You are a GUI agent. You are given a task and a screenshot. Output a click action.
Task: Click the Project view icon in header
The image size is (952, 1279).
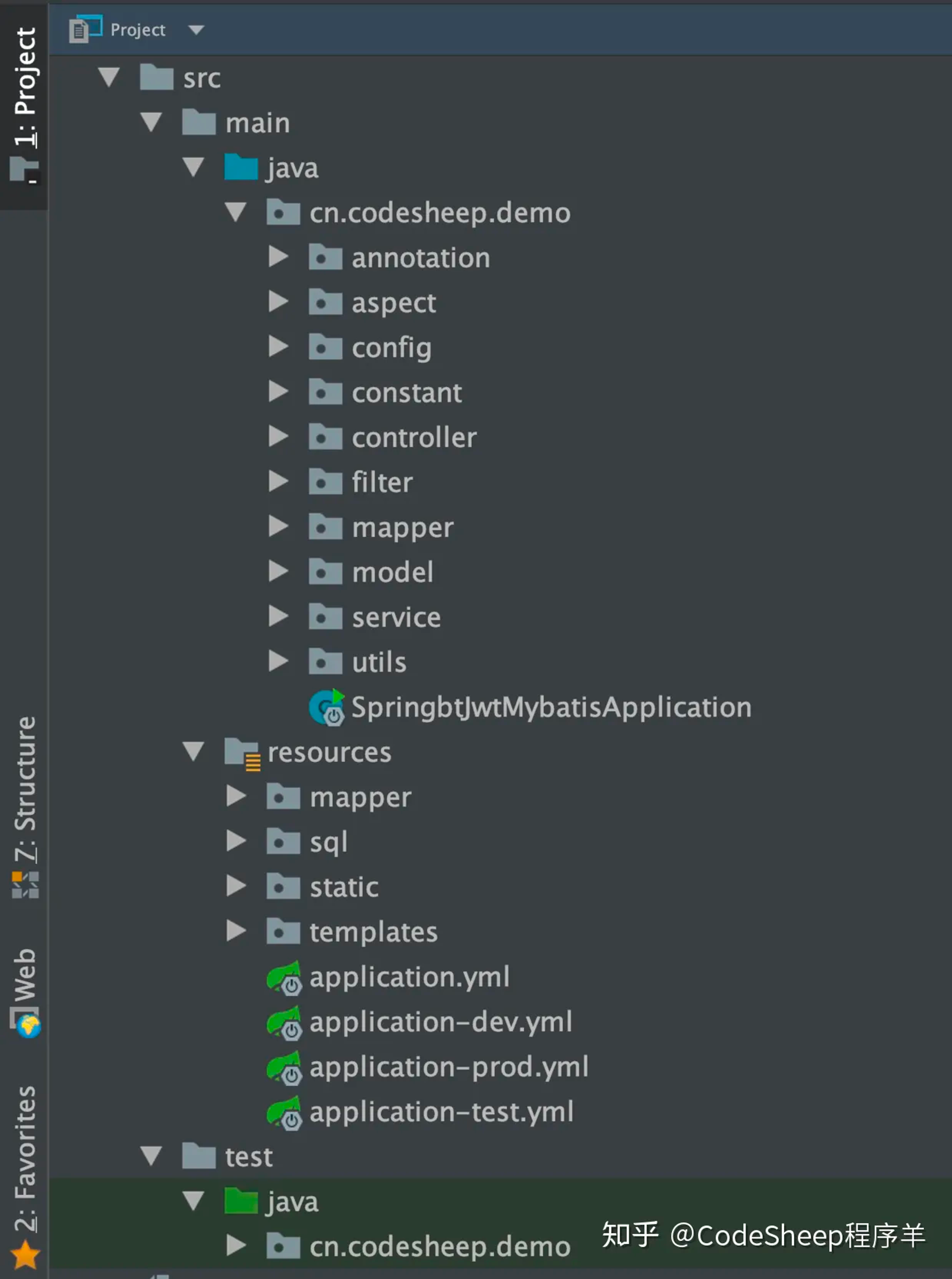(x=85, y=29)
